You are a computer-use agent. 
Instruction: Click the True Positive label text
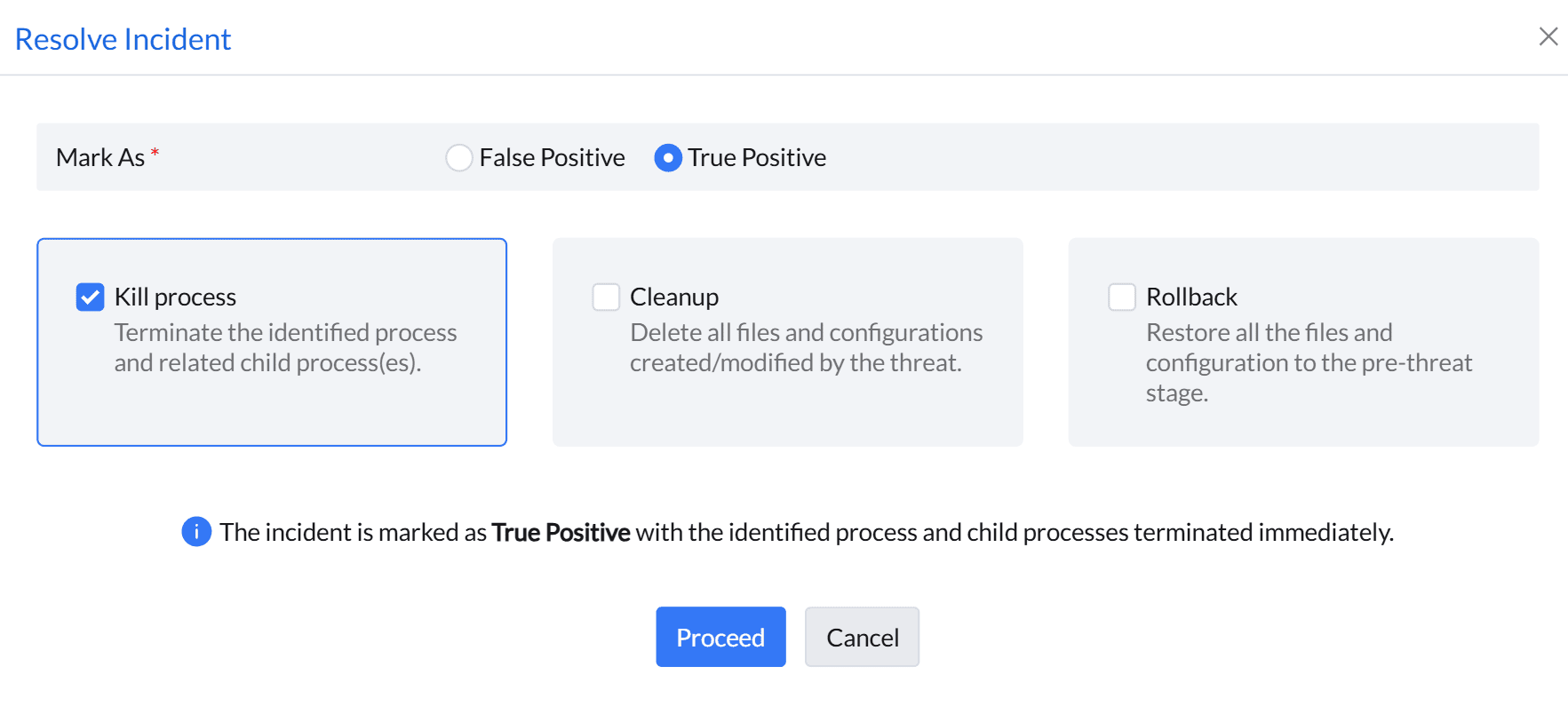757,158
